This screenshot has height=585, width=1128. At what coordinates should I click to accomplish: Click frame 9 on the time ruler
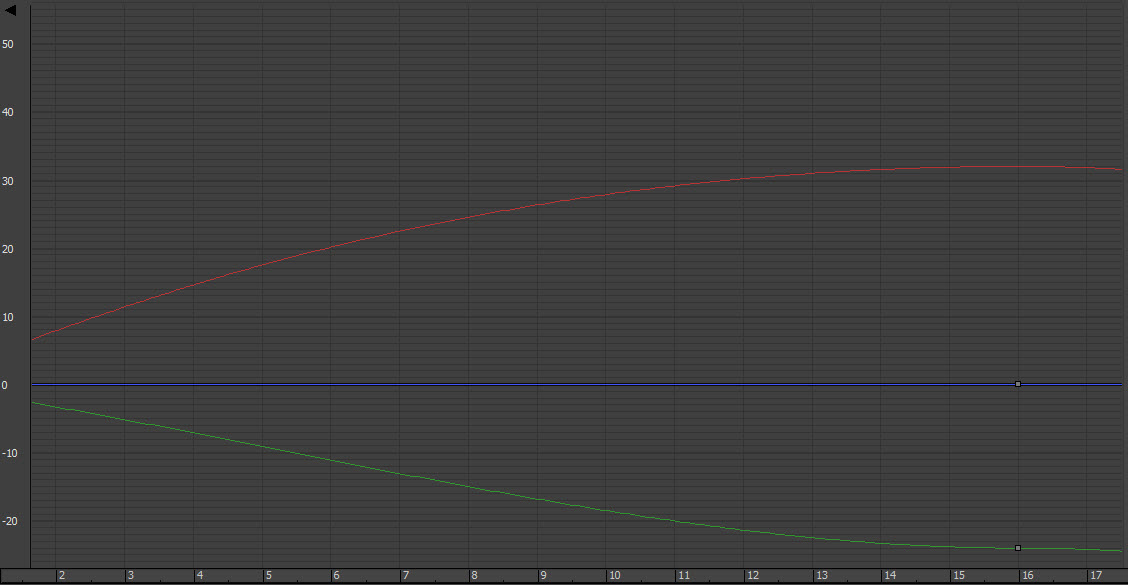click(543, 576)
